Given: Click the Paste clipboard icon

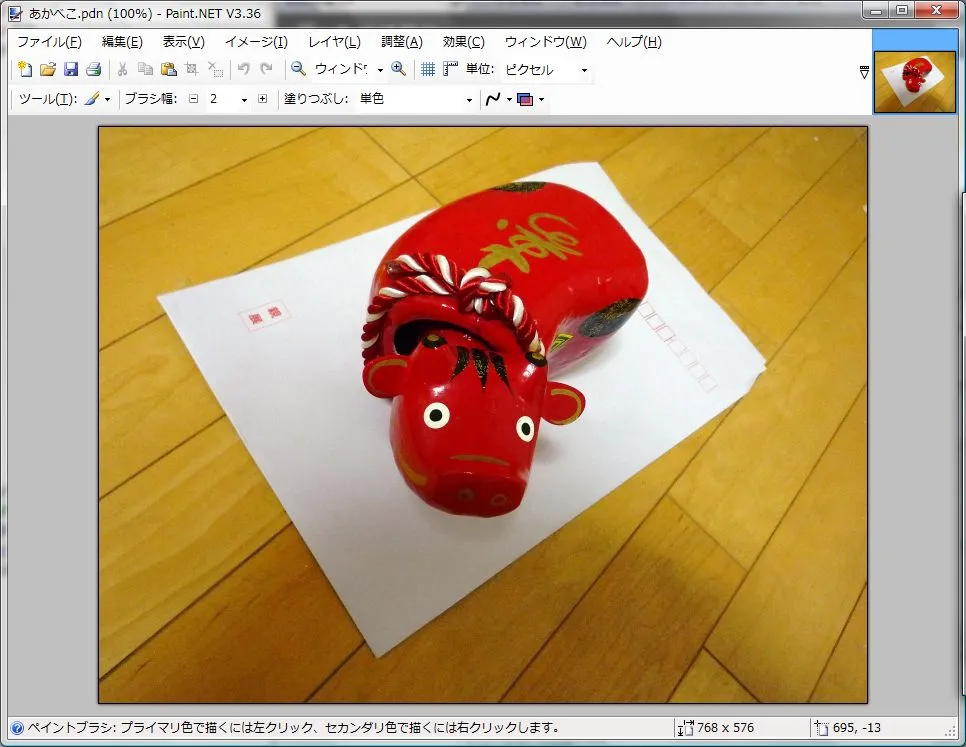Looking at the screenshot, I should coord(168,69).
